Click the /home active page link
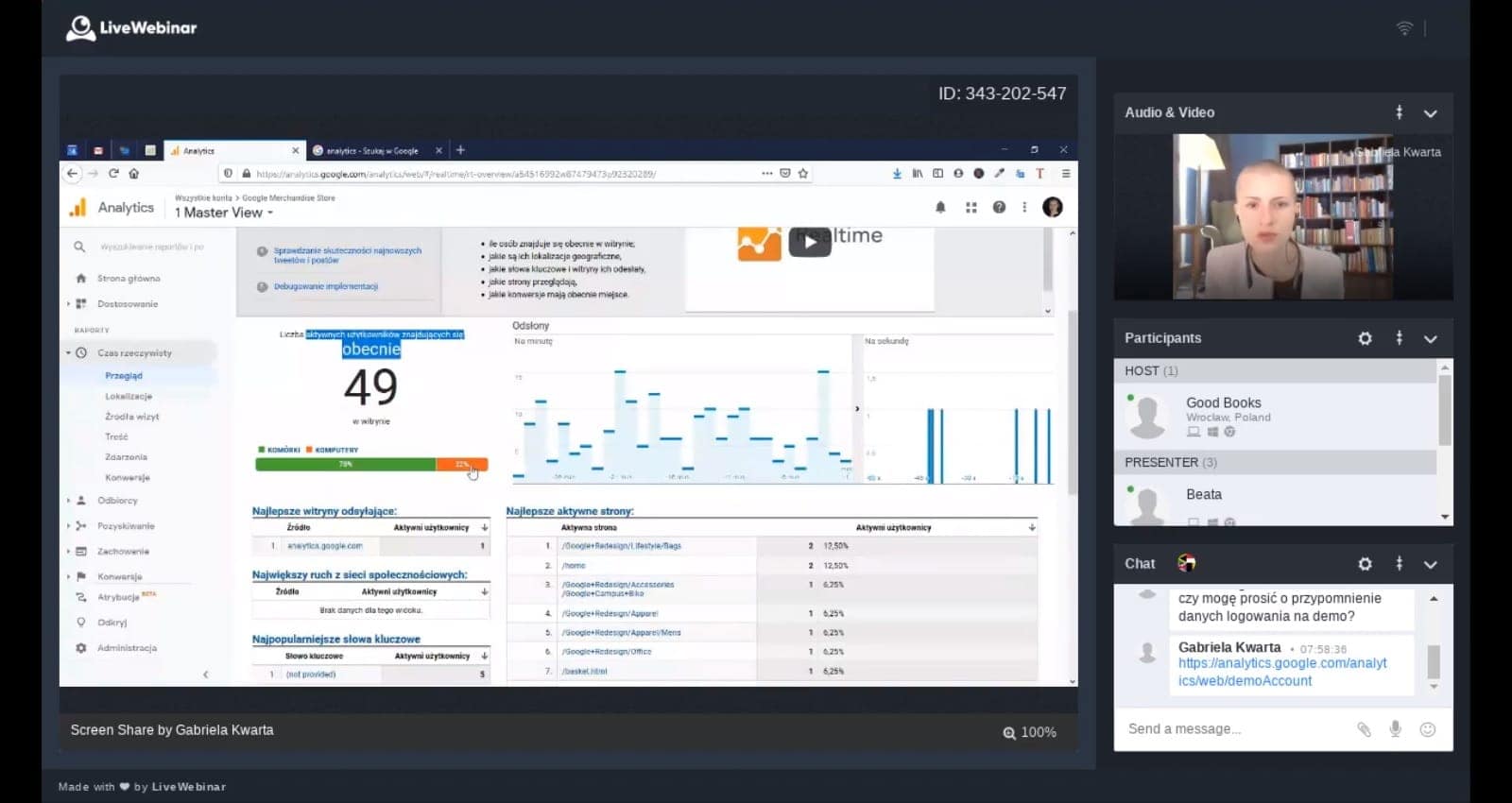Viewport: 1512px width, 803px height. tap(574, 566)
